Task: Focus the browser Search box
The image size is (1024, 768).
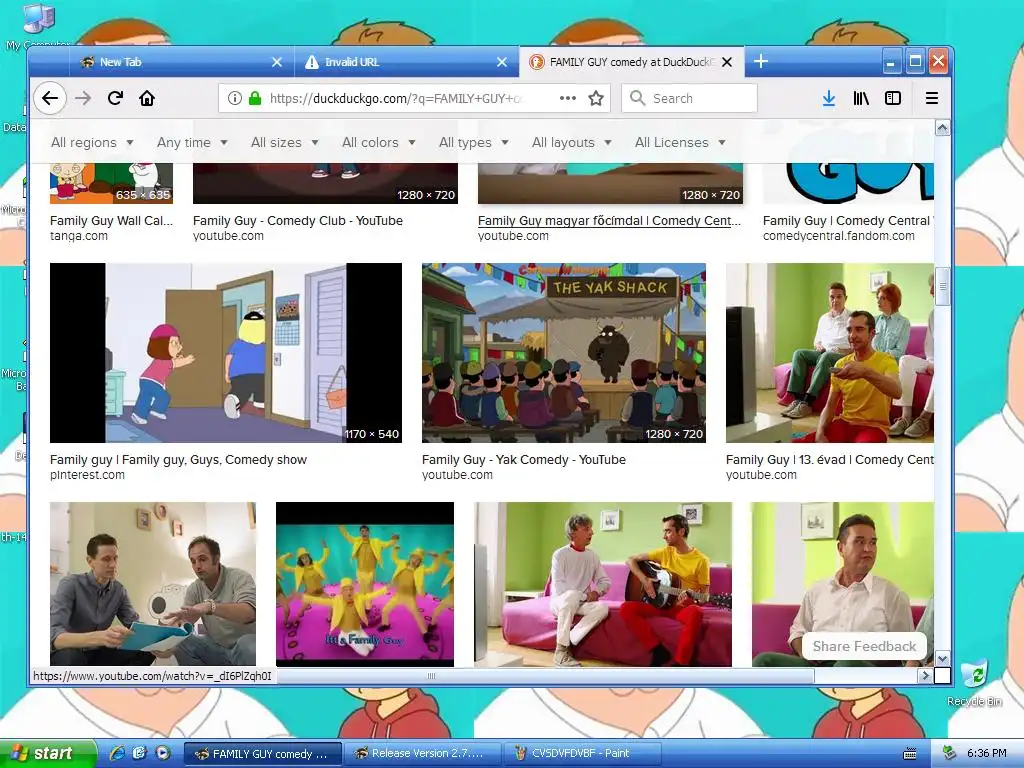Action: point(690,99)
